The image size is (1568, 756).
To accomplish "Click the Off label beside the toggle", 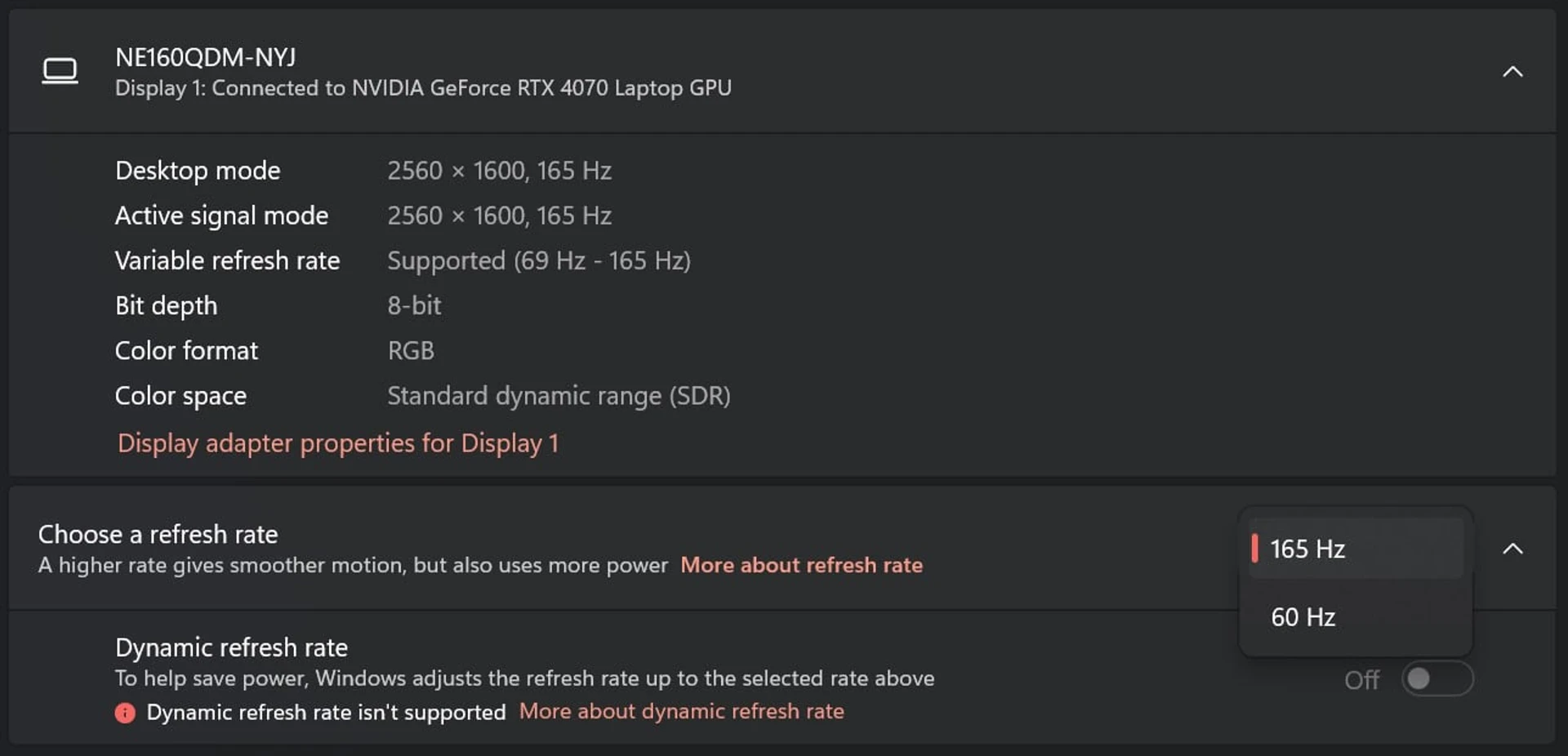I will 1361,680.
